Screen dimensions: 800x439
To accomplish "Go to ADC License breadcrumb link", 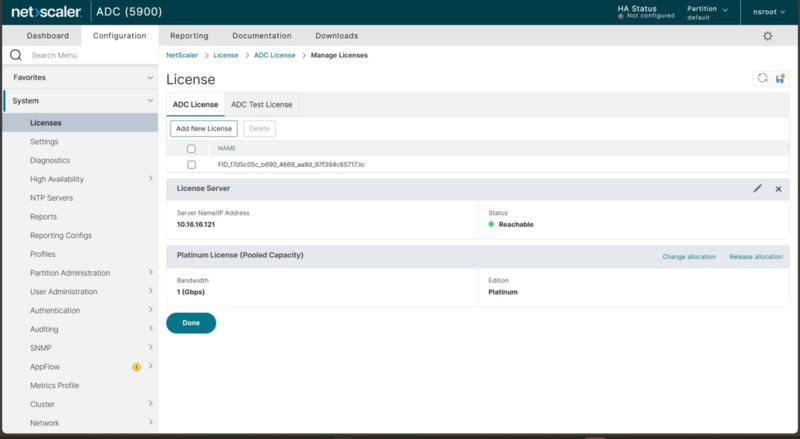I will (x=274, y=55).
